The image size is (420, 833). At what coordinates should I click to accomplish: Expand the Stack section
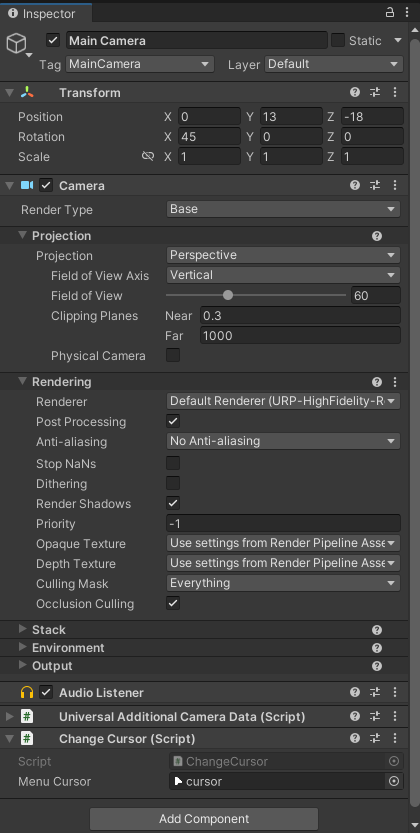[22, 630]
